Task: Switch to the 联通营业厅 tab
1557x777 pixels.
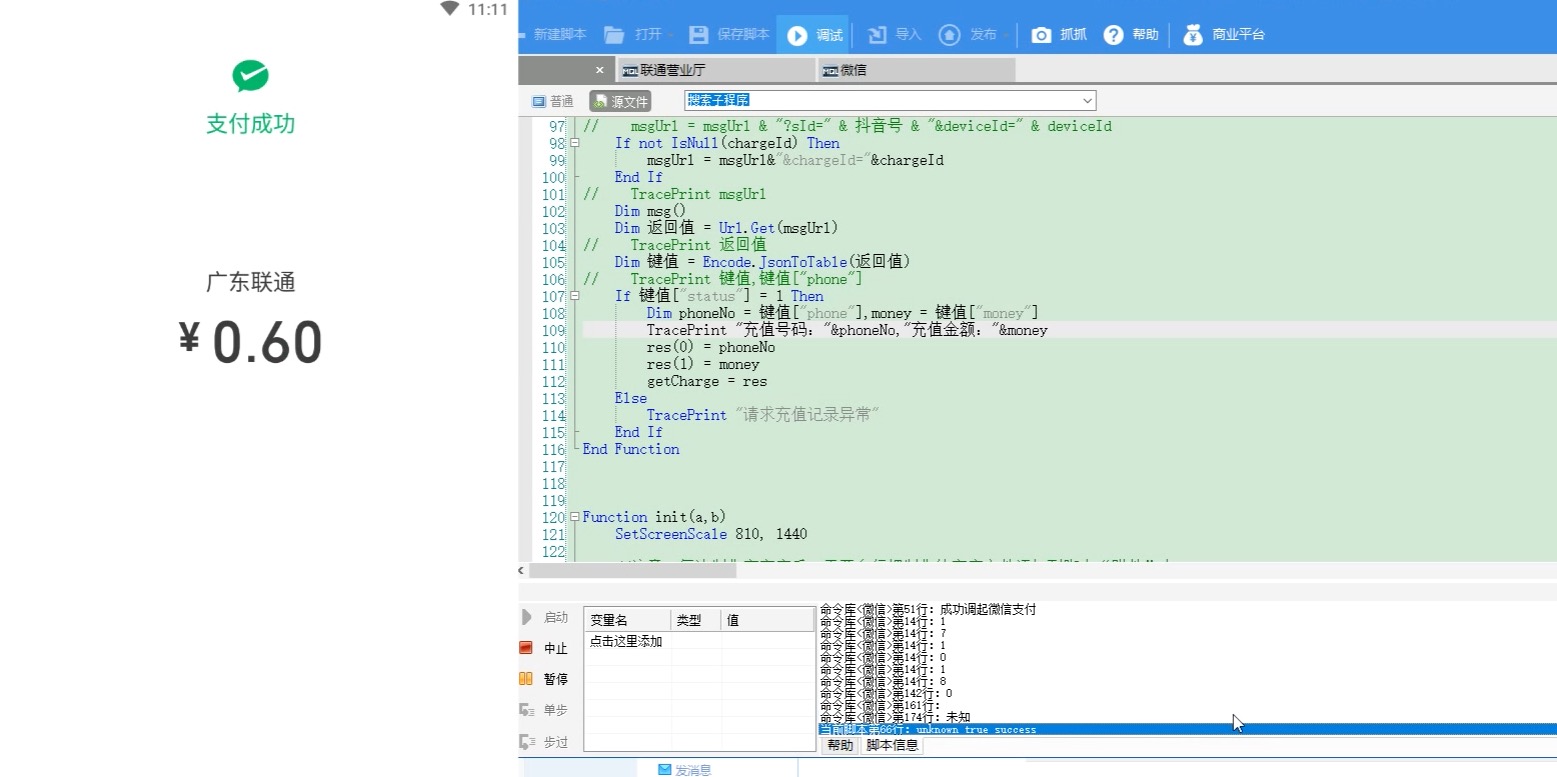Action: 715,70
